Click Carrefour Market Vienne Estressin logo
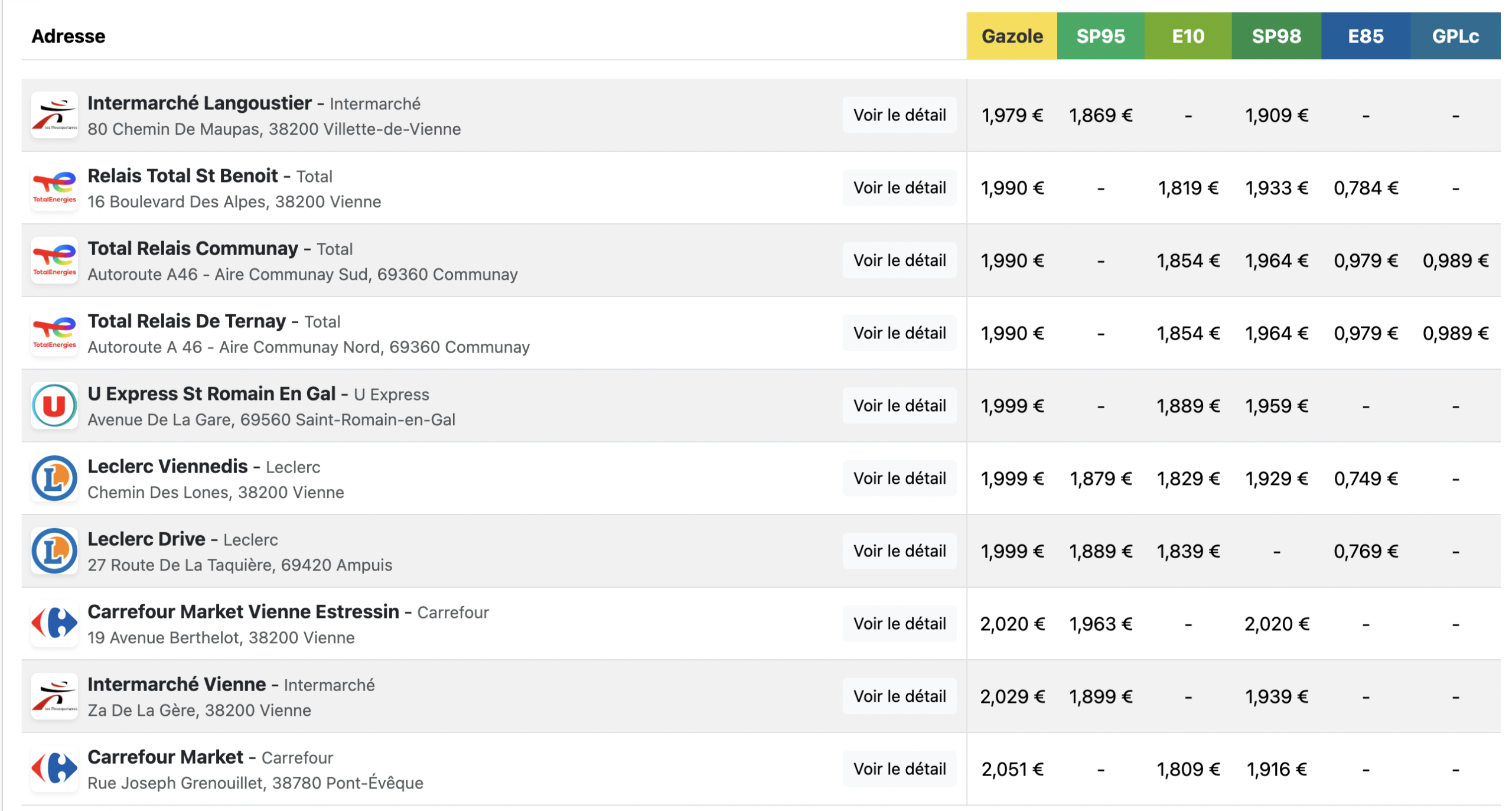Image resolution: width=1512 pixels, height=811 pixels. (x=54, y=624)
